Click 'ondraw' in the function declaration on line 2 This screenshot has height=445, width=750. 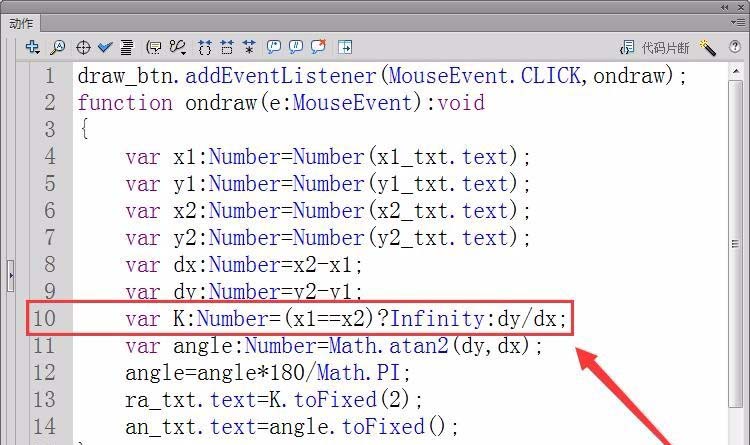click(x=221, y=103)
